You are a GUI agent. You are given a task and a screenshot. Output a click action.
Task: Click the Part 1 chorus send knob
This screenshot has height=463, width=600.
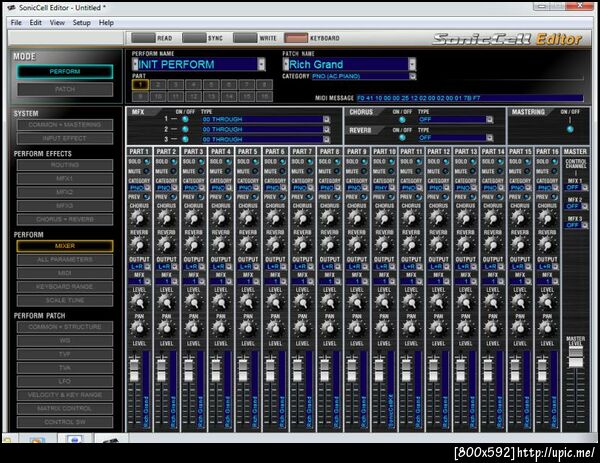(x=138, y=217)
